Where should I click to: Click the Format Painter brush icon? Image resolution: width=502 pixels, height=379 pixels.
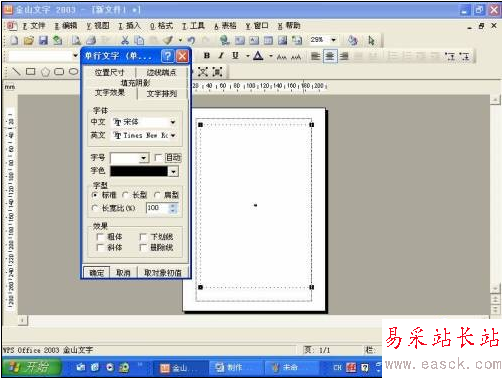(168, 40)
